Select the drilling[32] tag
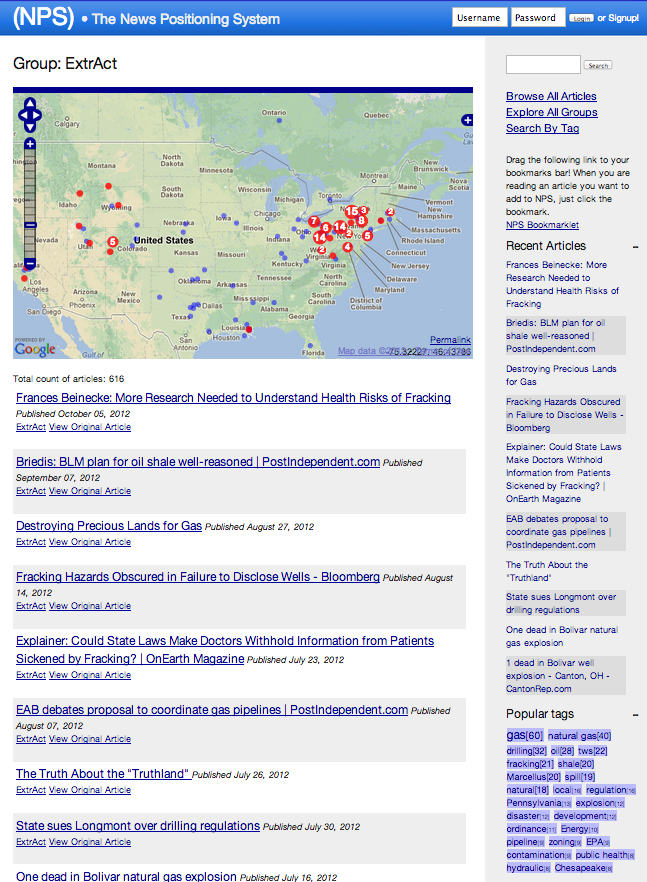 (x=526, y=751)
